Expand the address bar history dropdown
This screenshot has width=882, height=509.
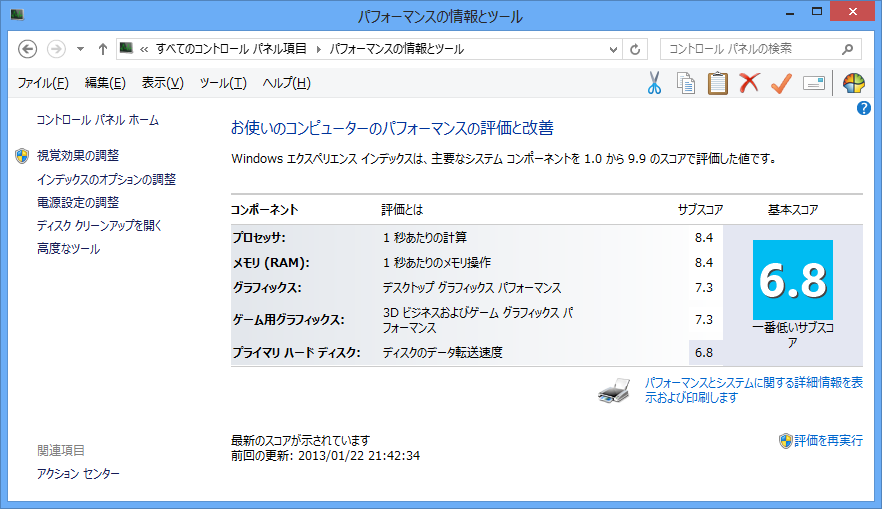[x=613, y=49]
